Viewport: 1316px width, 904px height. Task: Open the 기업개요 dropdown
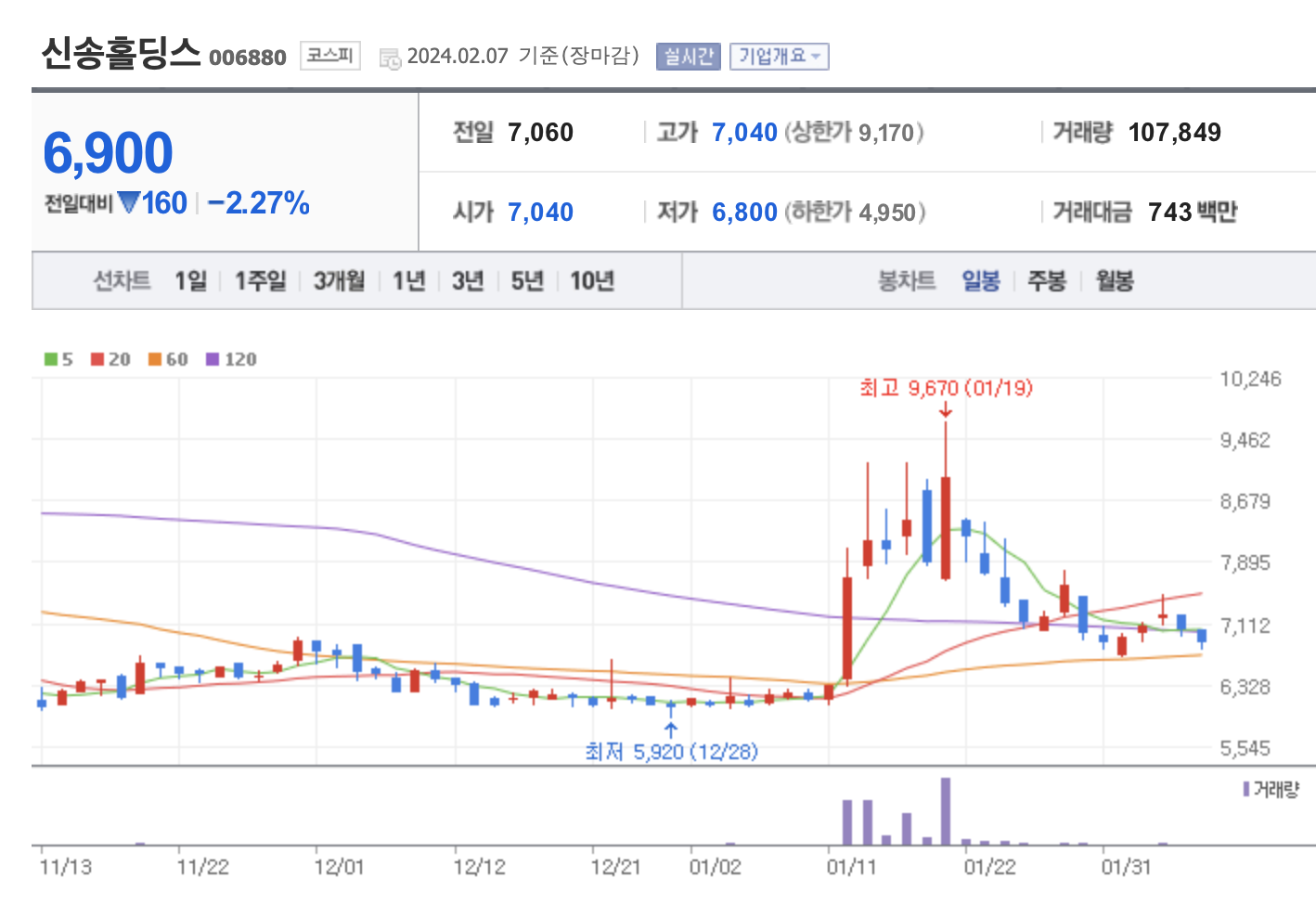[x=779, y=57]
